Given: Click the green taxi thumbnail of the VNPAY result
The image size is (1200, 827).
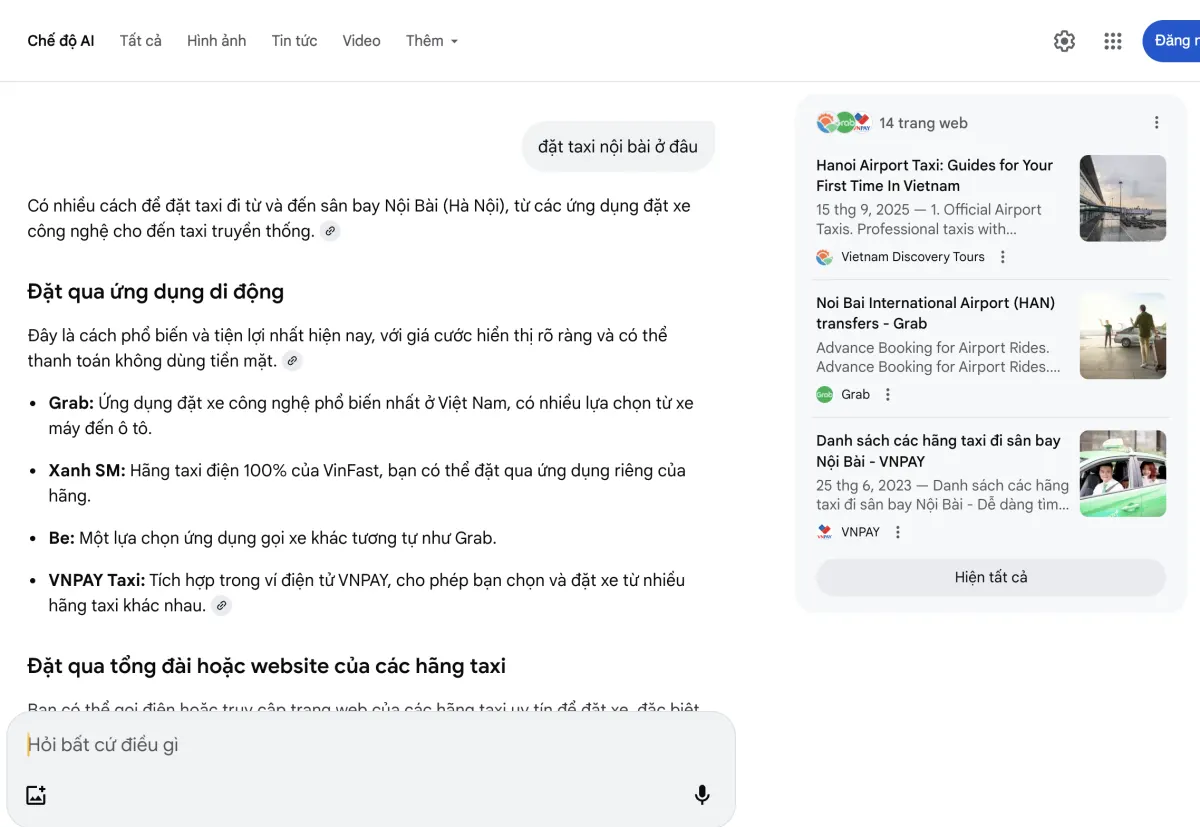Looking at the screenshot, I should point(1123,474).
